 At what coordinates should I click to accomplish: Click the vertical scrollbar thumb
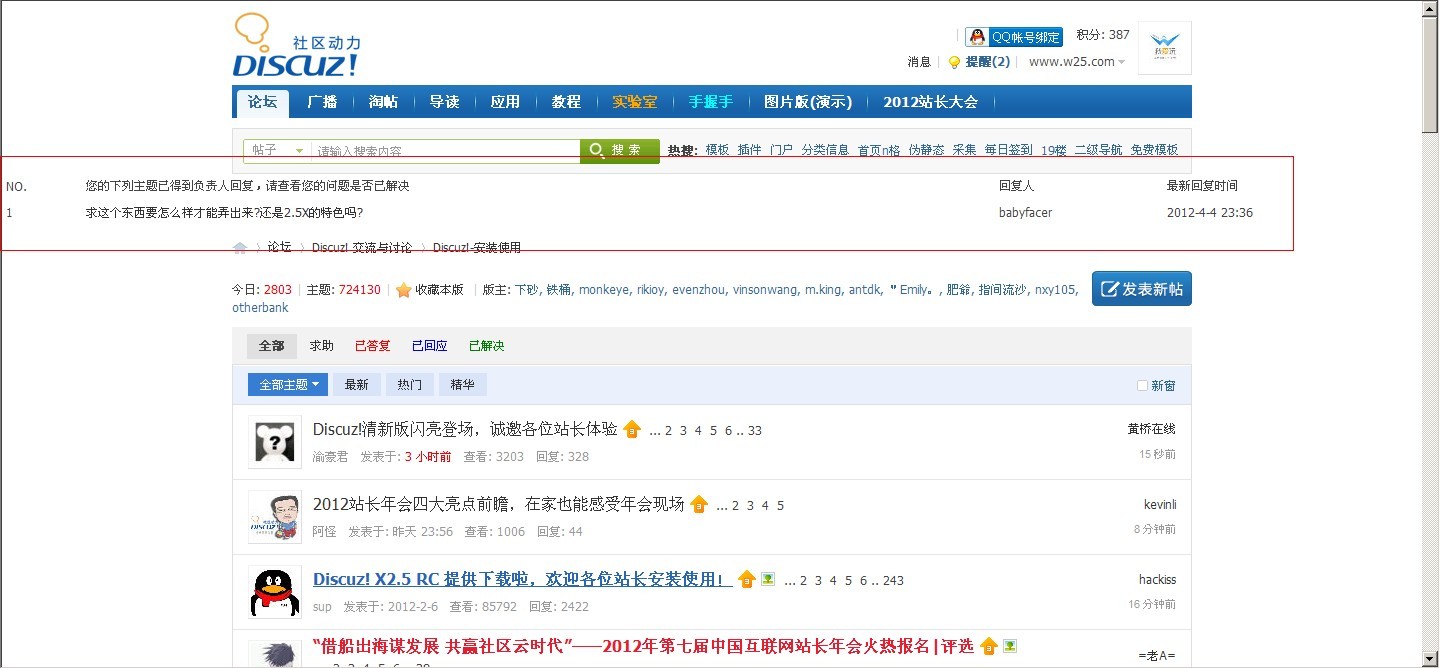[1431, 73]
